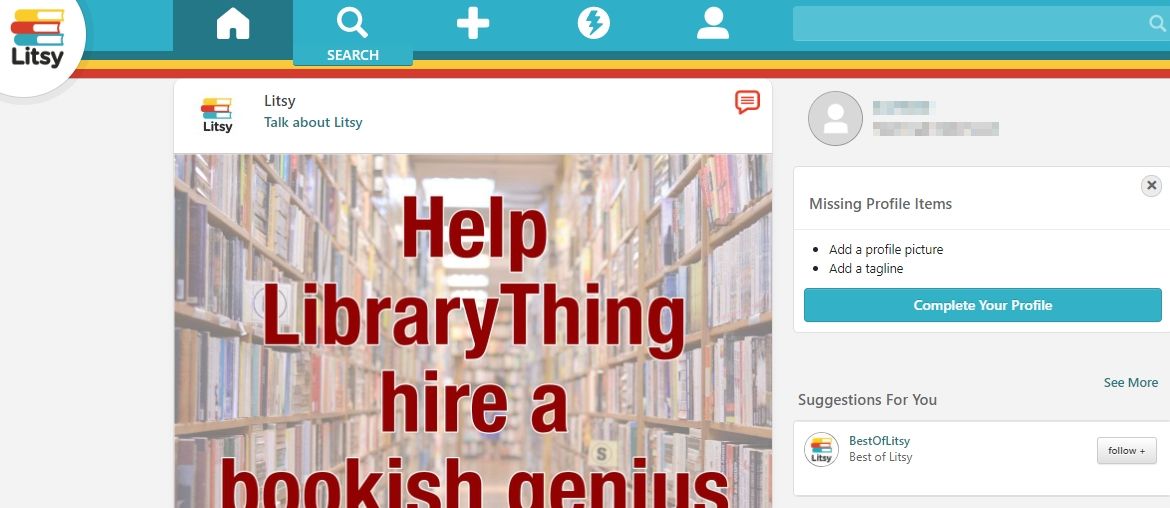Open the Home feed icon
1170x508 pixels.
click(x=233, y=25)
